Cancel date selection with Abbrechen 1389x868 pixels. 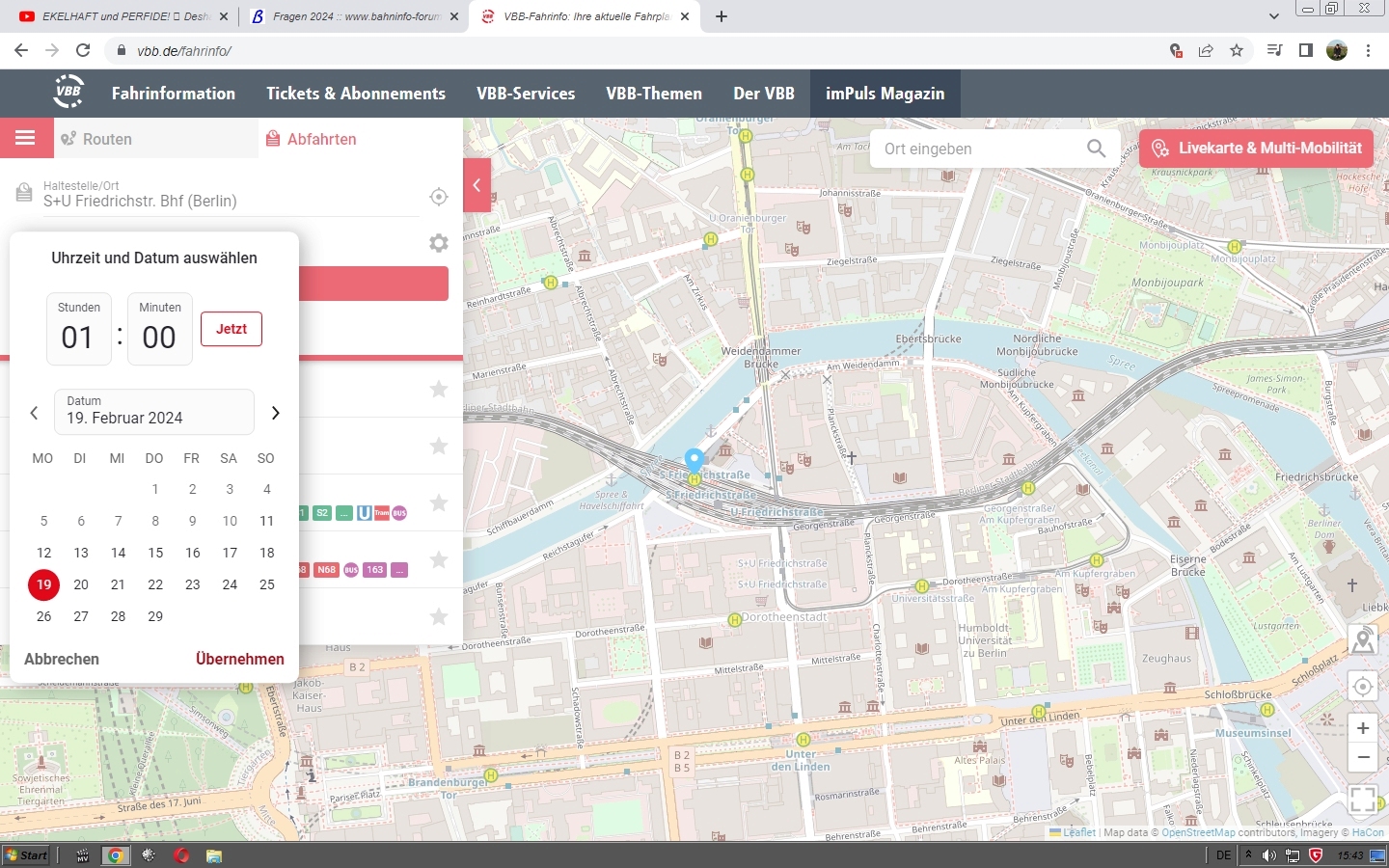coord(62,659)
